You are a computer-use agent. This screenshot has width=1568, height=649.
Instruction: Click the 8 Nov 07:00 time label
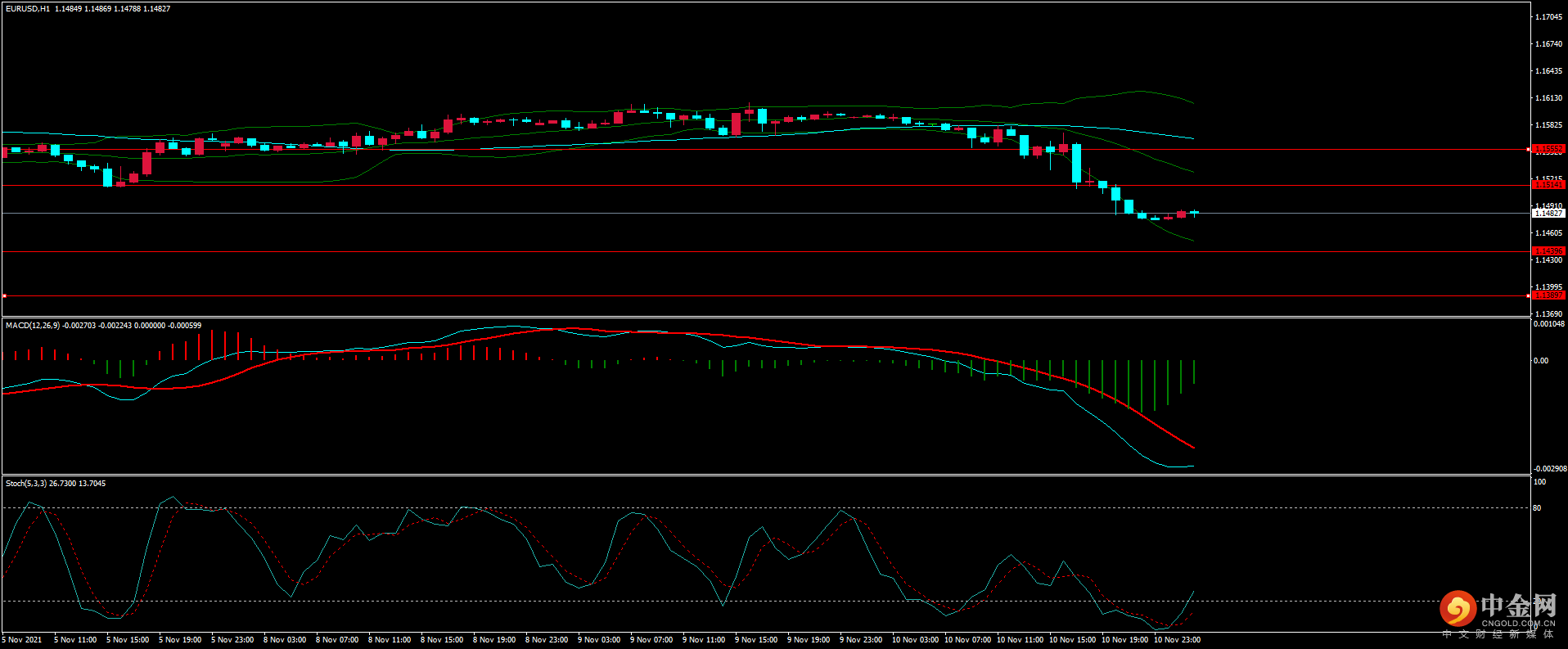click(x=337, y=640)
